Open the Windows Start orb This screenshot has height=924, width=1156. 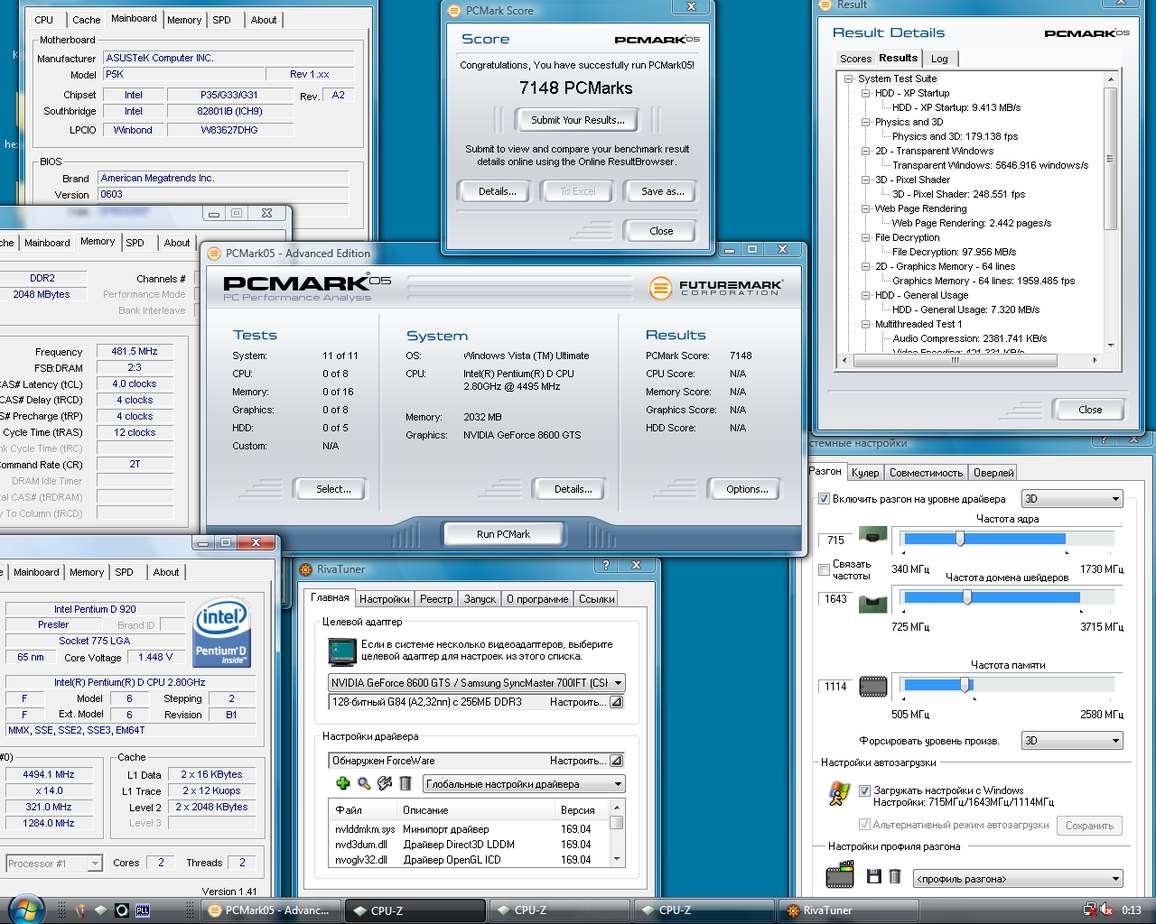pyautogui.click(x=27, y=909)
